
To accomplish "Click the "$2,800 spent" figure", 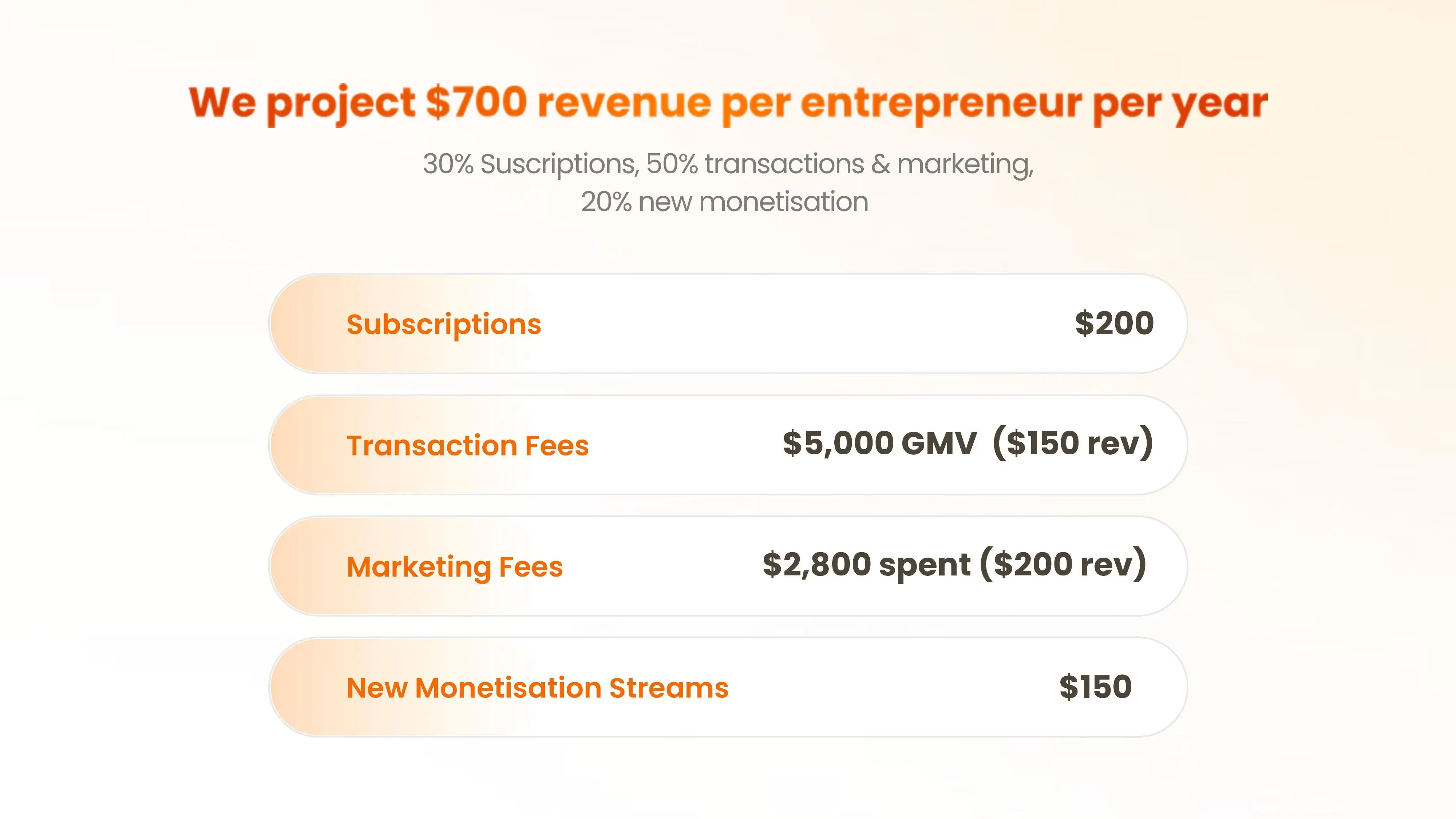I will pos(866,565).
